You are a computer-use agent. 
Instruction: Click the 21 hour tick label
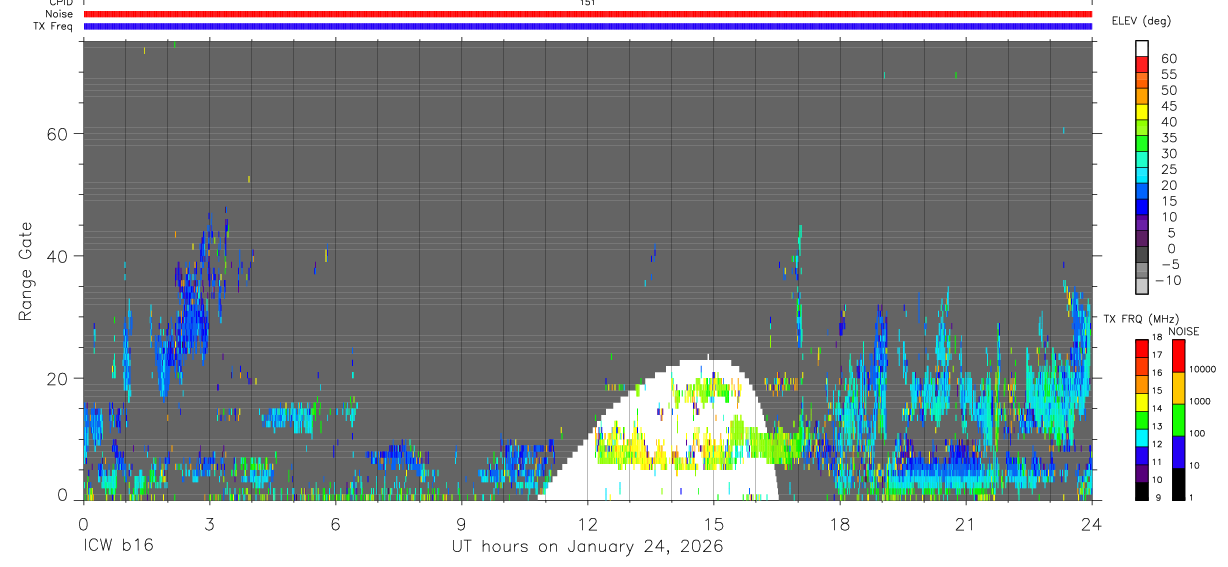click(965, 524)
